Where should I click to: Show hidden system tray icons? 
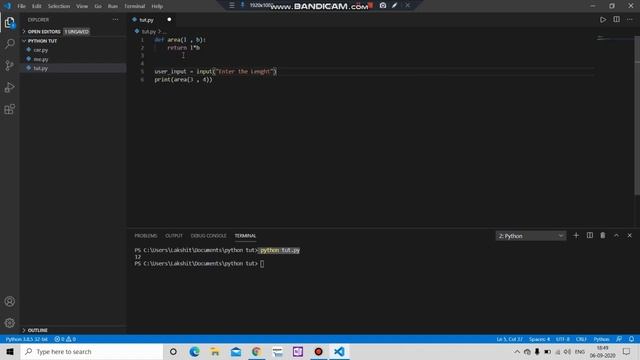click(x=517, y=351)
